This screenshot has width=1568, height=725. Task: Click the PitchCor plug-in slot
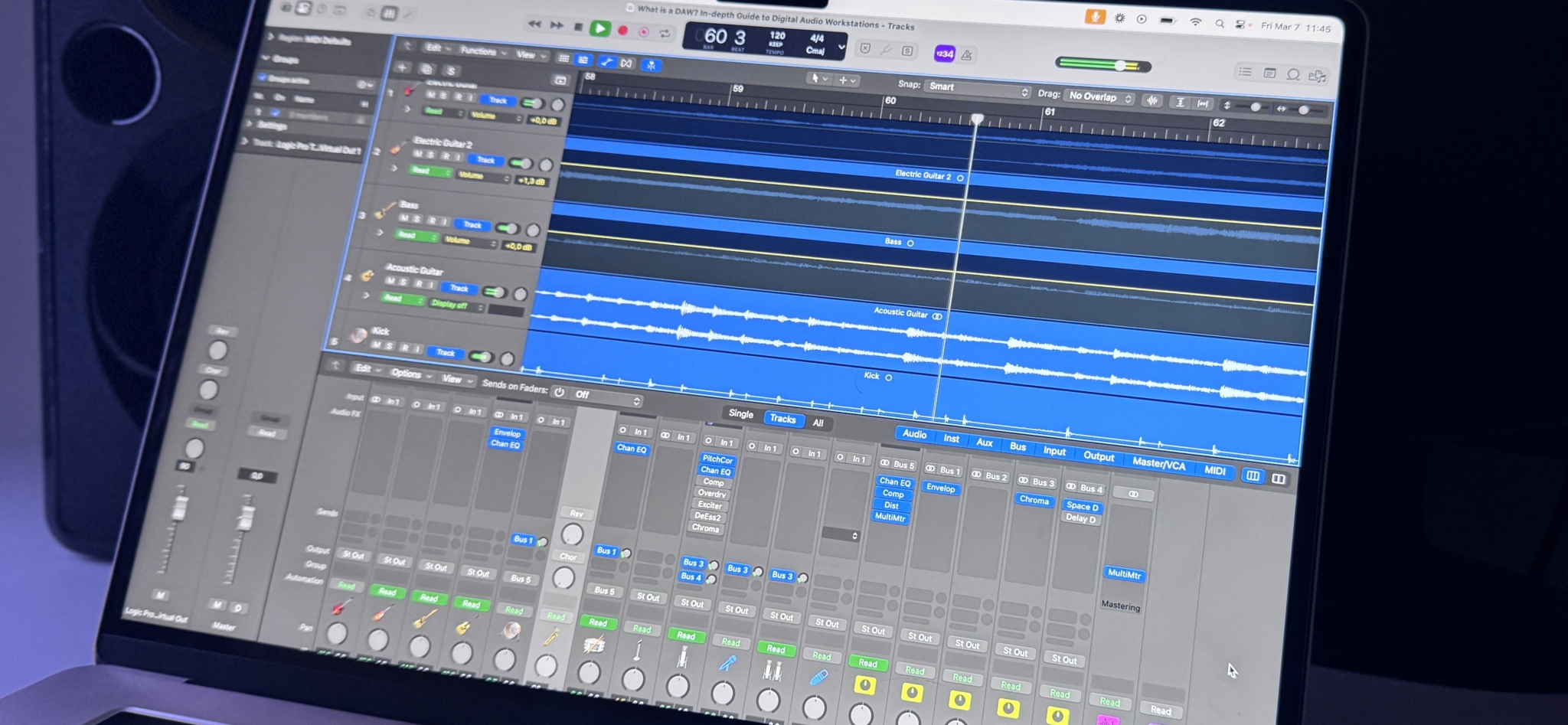(717, 459)
